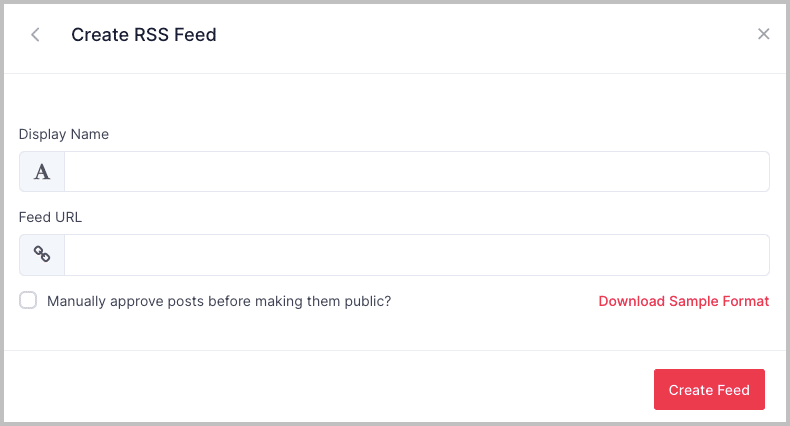Click the 'Manually approve posts' label text

pyautogui.click(x=218, y=301)
